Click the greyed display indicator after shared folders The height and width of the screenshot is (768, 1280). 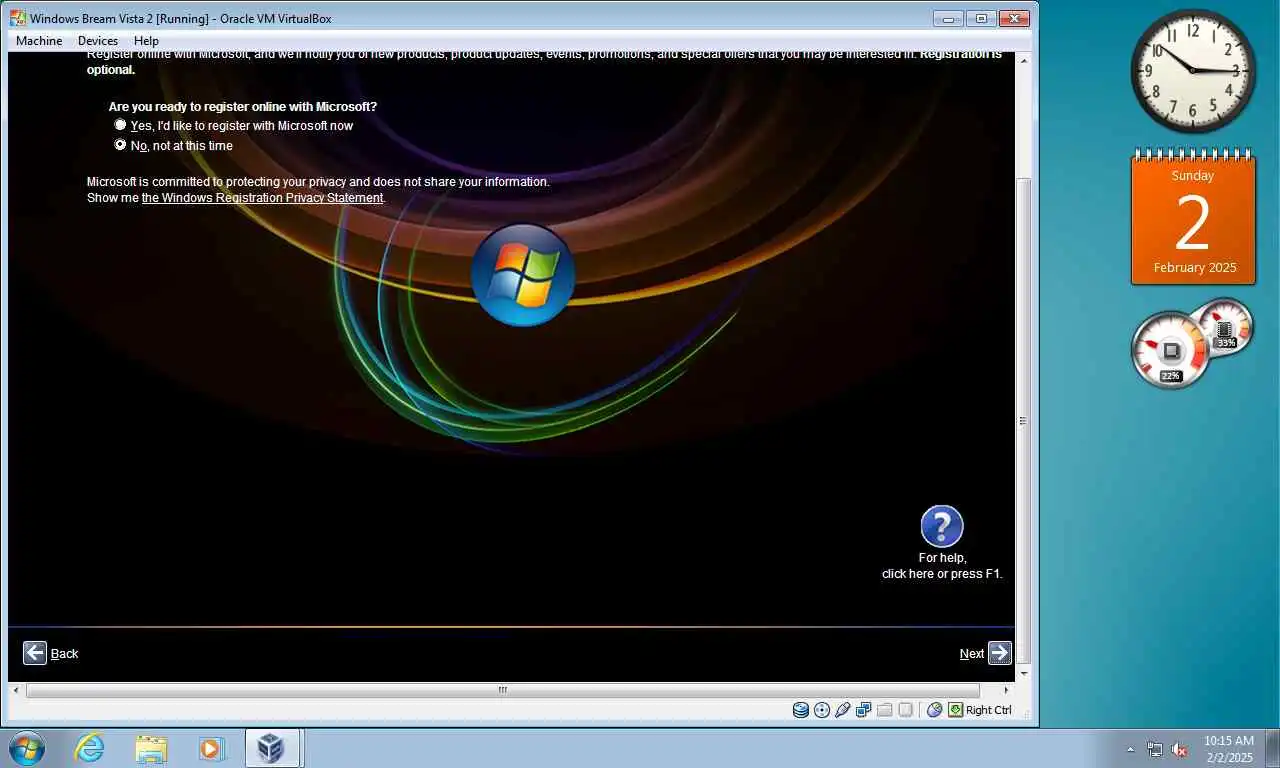point(905,710)
